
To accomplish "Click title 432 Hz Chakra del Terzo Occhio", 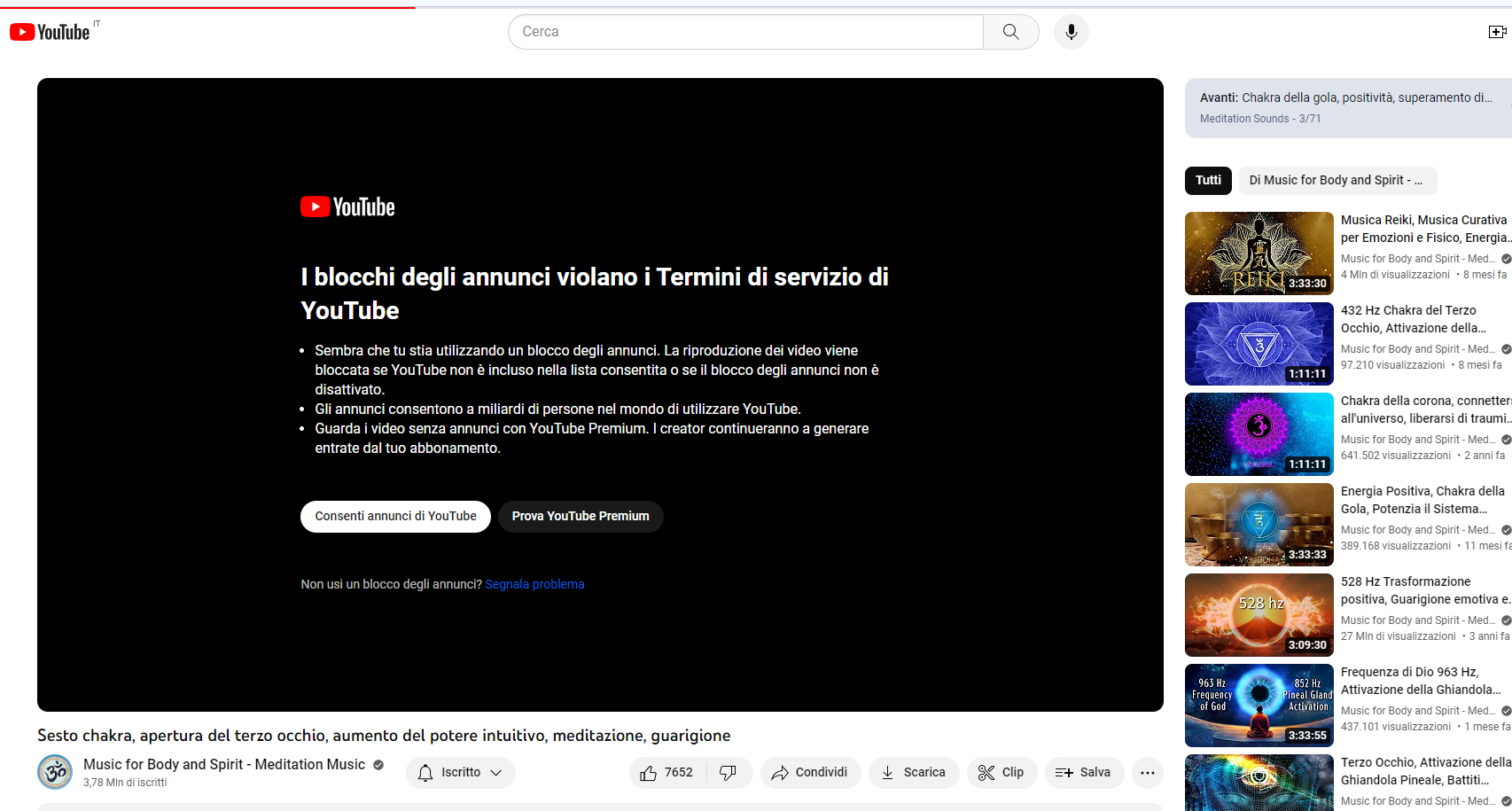I will coord(1414,319).
